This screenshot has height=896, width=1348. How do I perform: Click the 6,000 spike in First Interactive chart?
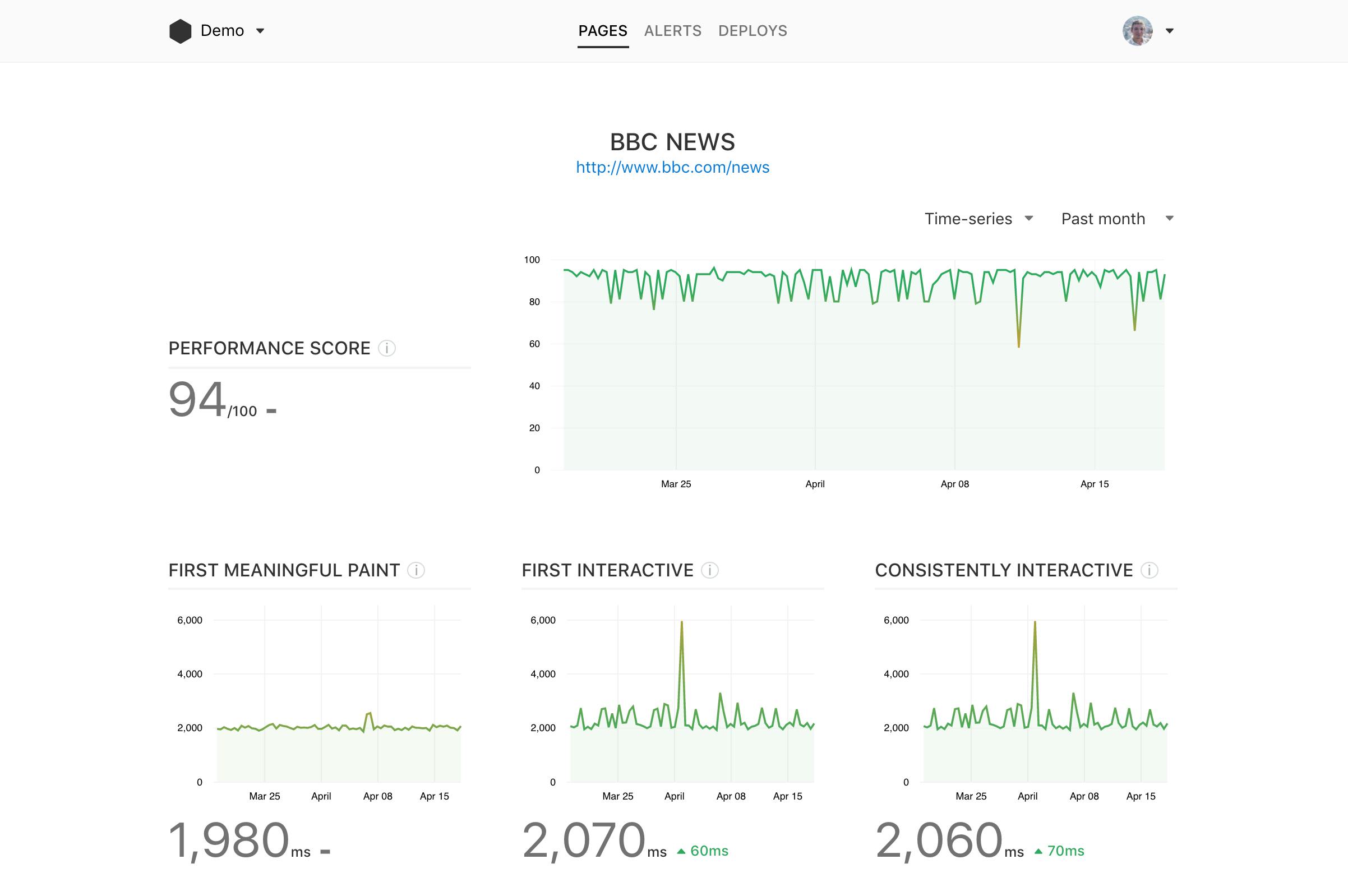pos(682,623)
